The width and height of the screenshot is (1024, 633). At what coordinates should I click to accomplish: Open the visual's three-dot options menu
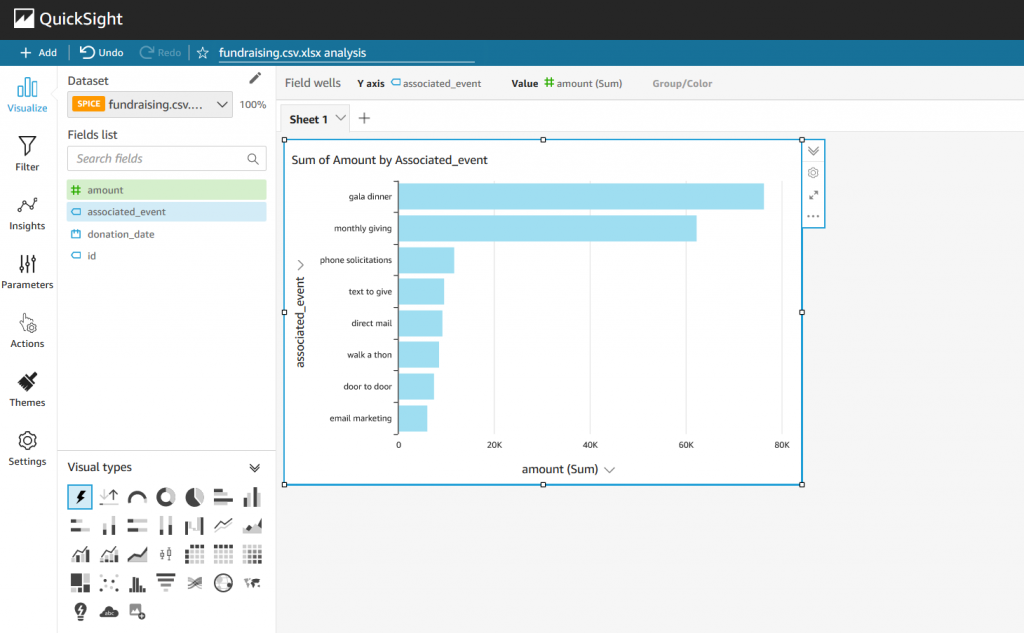coord(813,216)
